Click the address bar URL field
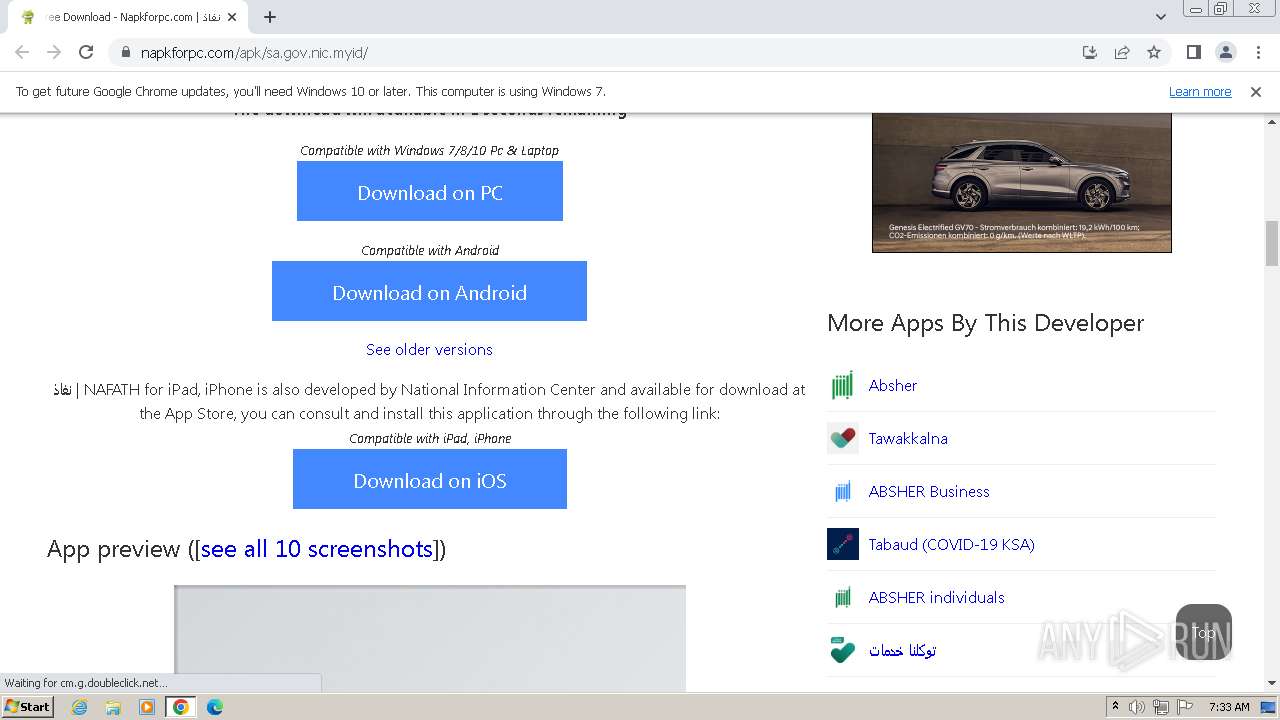 (x=600, y=53)
